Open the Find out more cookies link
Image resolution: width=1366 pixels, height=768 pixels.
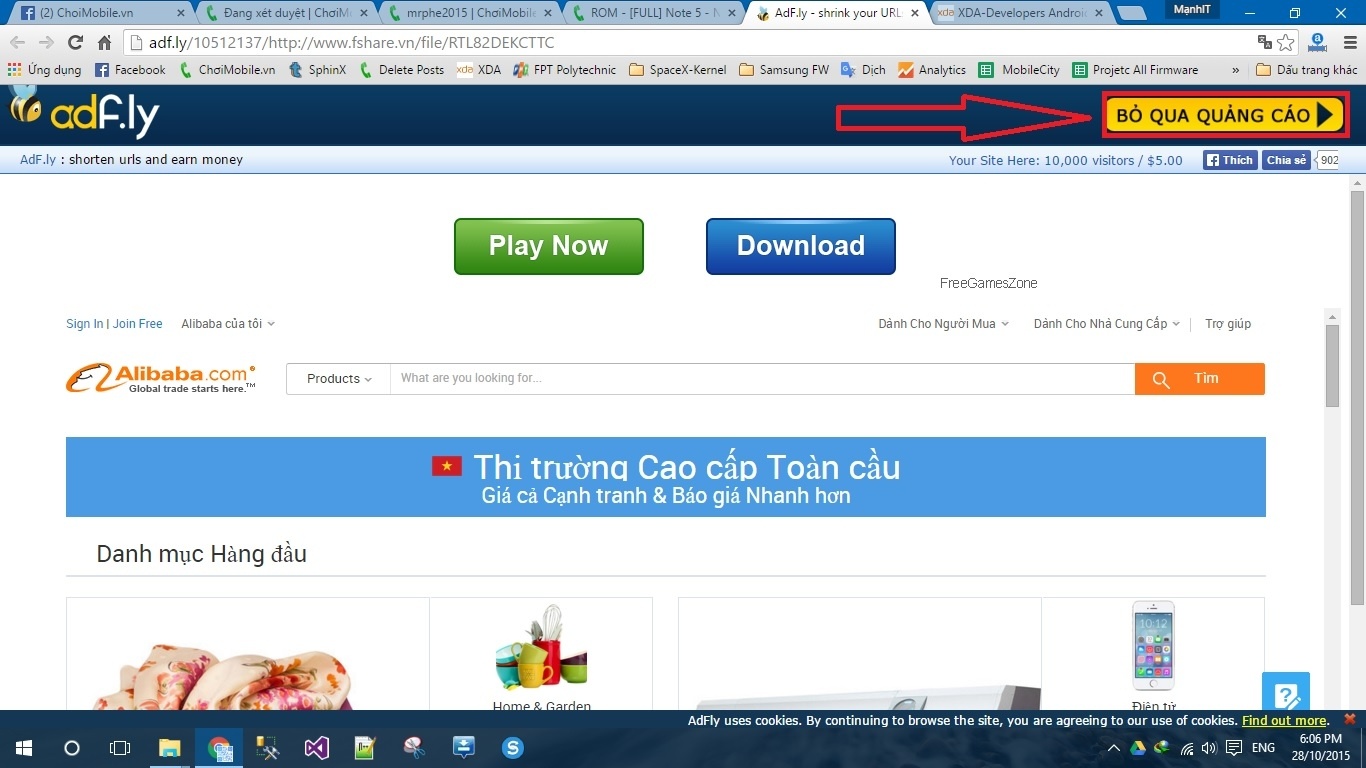coord(1284,721)
